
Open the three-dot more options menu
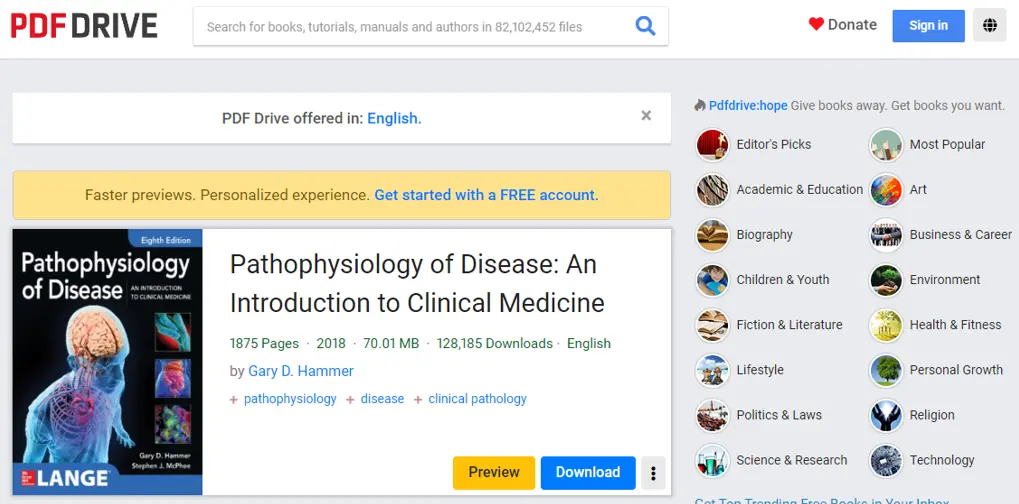pos(653,473)
